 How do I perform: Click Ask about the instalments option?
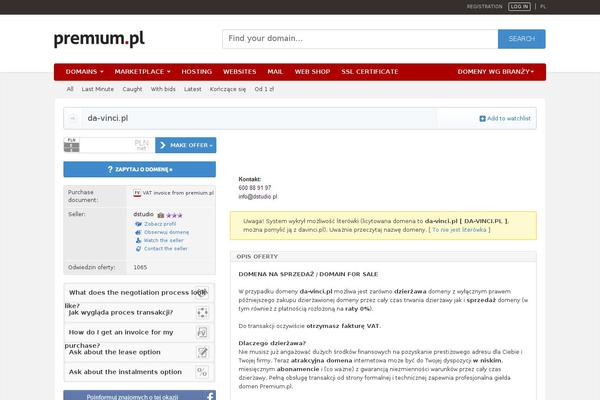(125, 372)
